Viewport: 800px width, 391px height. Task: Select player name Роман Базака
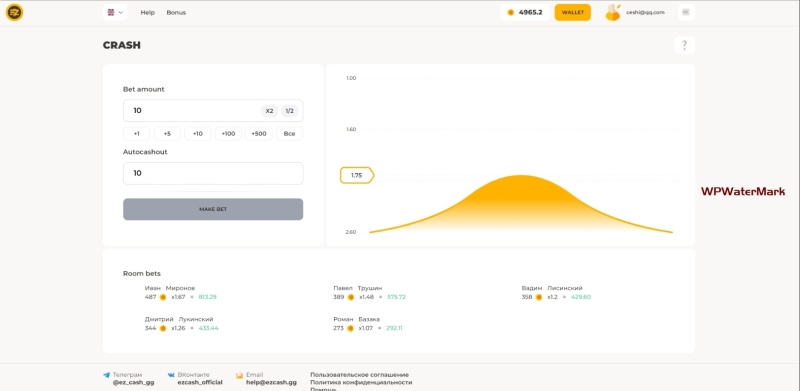click(x=357, y=319)
